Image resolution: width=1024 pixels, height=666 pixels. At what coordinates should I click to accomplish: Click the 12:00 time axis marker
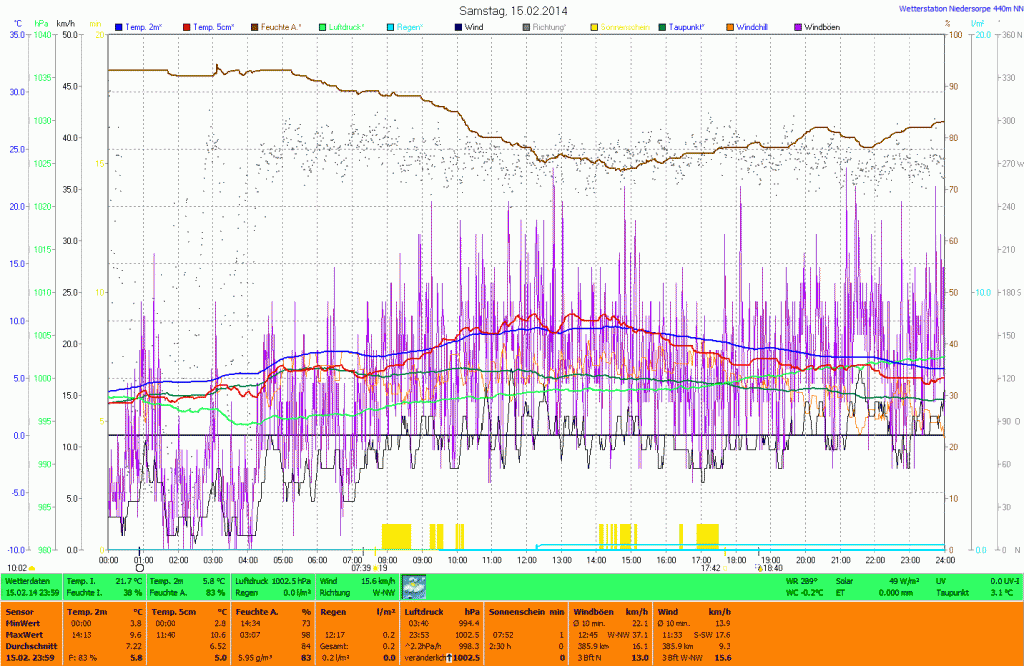point(527,560)
